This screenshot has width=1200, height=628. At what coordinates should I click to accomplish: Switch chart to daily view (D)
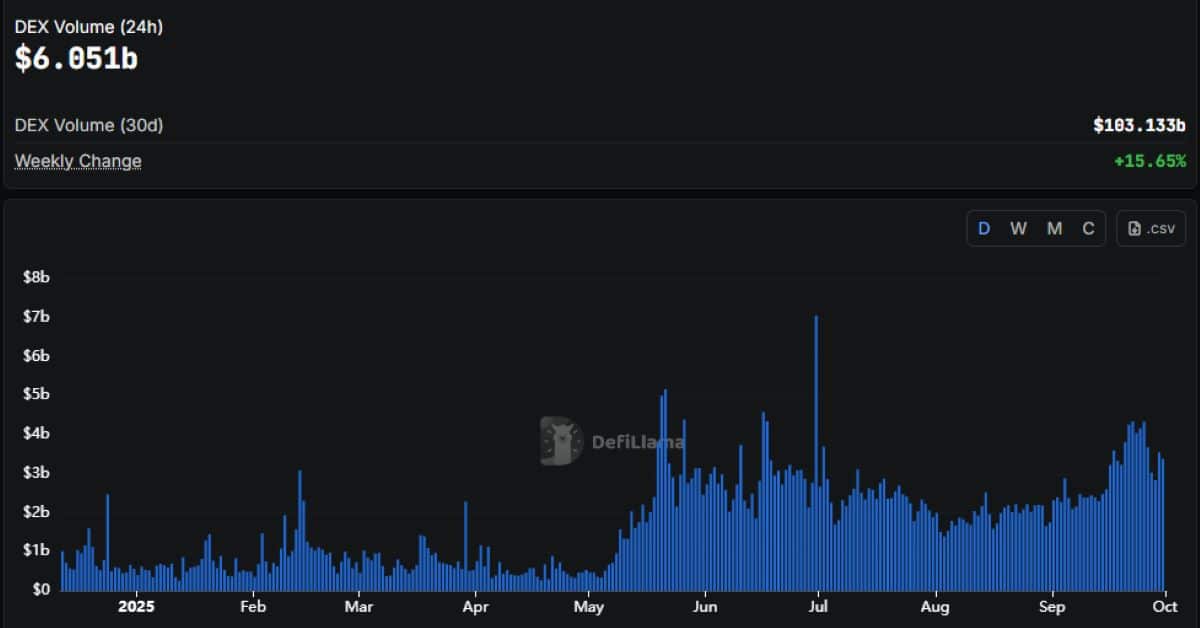click(x=984, y=229)
